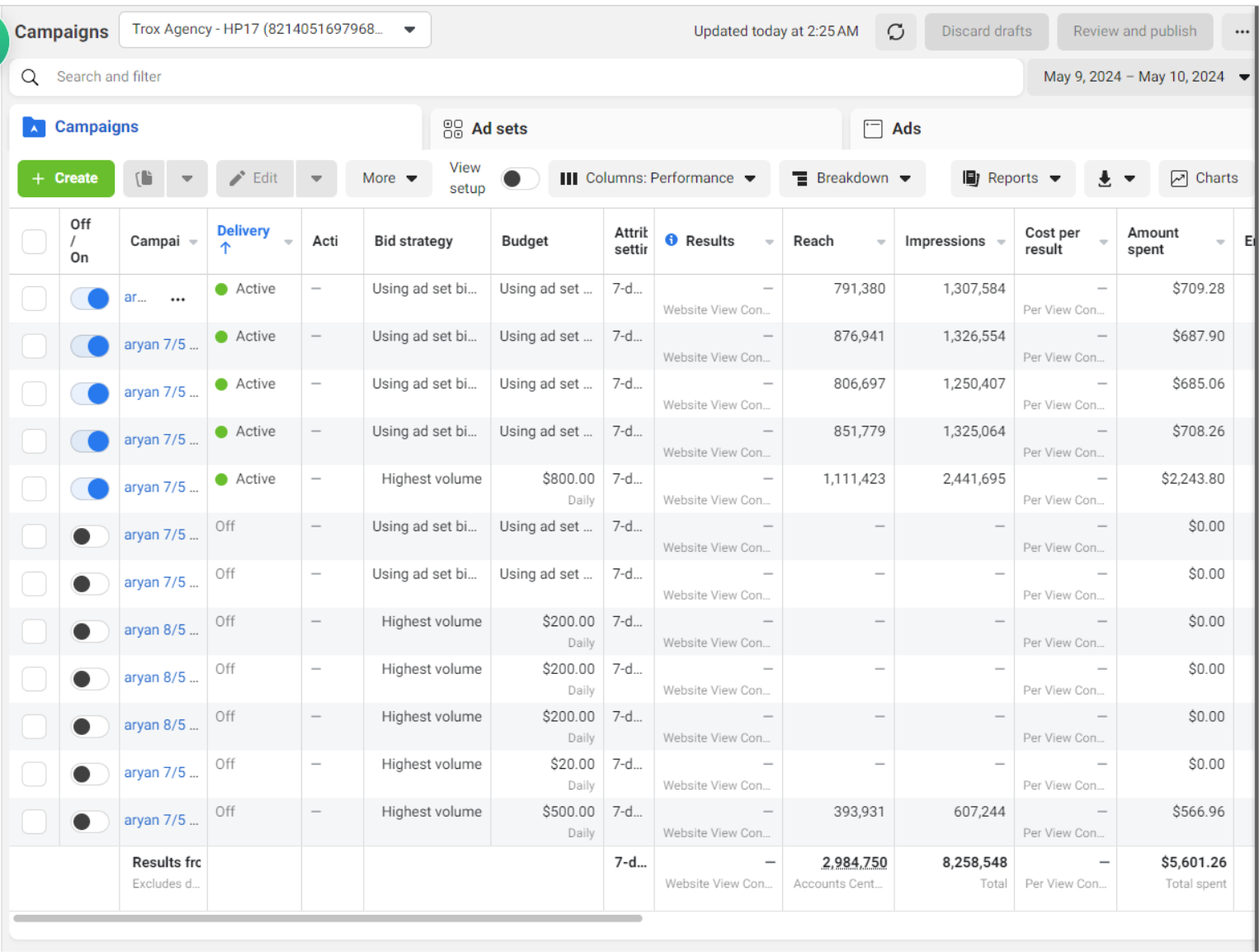The width and height of the screenshot is (1259, 952).
Task: Click the Results info icon
Action: (x=672, y=240)
